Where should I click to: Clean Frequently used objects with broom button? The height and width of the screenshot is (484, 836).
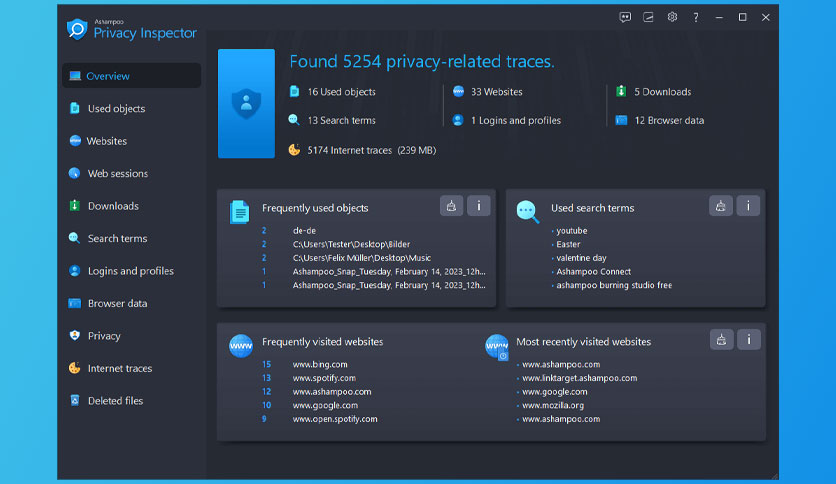(x=451, y=206)
